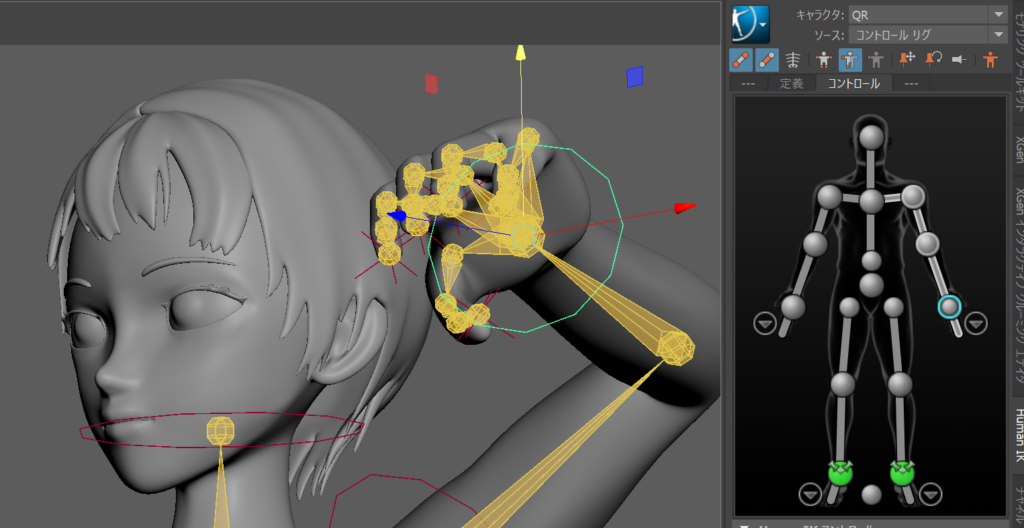Image resolution: width=1024 pixels, height=528 pixels.
Task: Select Body Part keying mode icon
Action: [x=850, y=60]
